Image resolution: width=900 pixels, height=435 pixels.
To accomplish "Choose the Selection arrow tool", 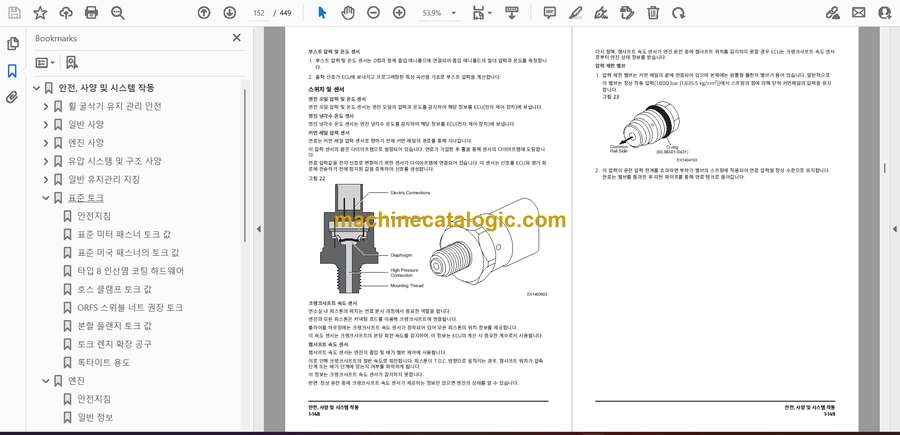I will click(x=322, y=13).
